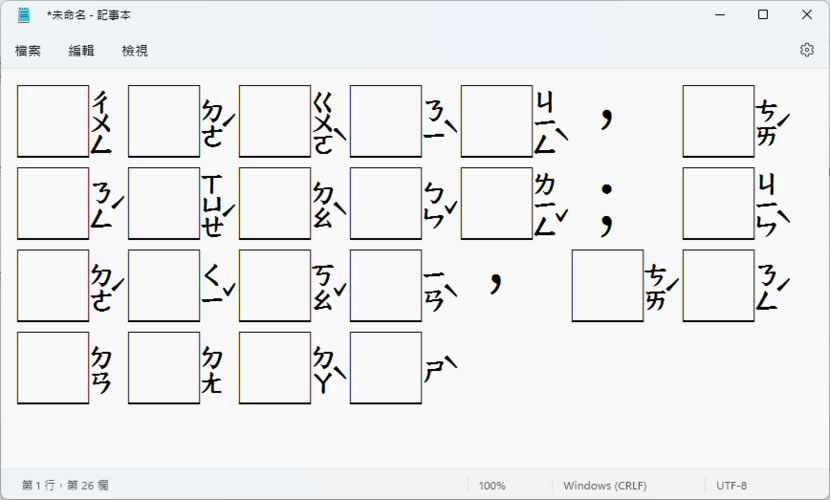Click the Notepad app icon in title bar
The width and height of the screenshot is (830, 500).
coord(24,15)
